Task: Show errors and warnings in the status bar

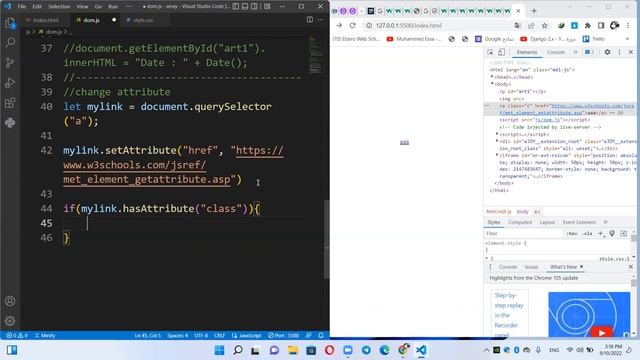Action: point(17,336)
